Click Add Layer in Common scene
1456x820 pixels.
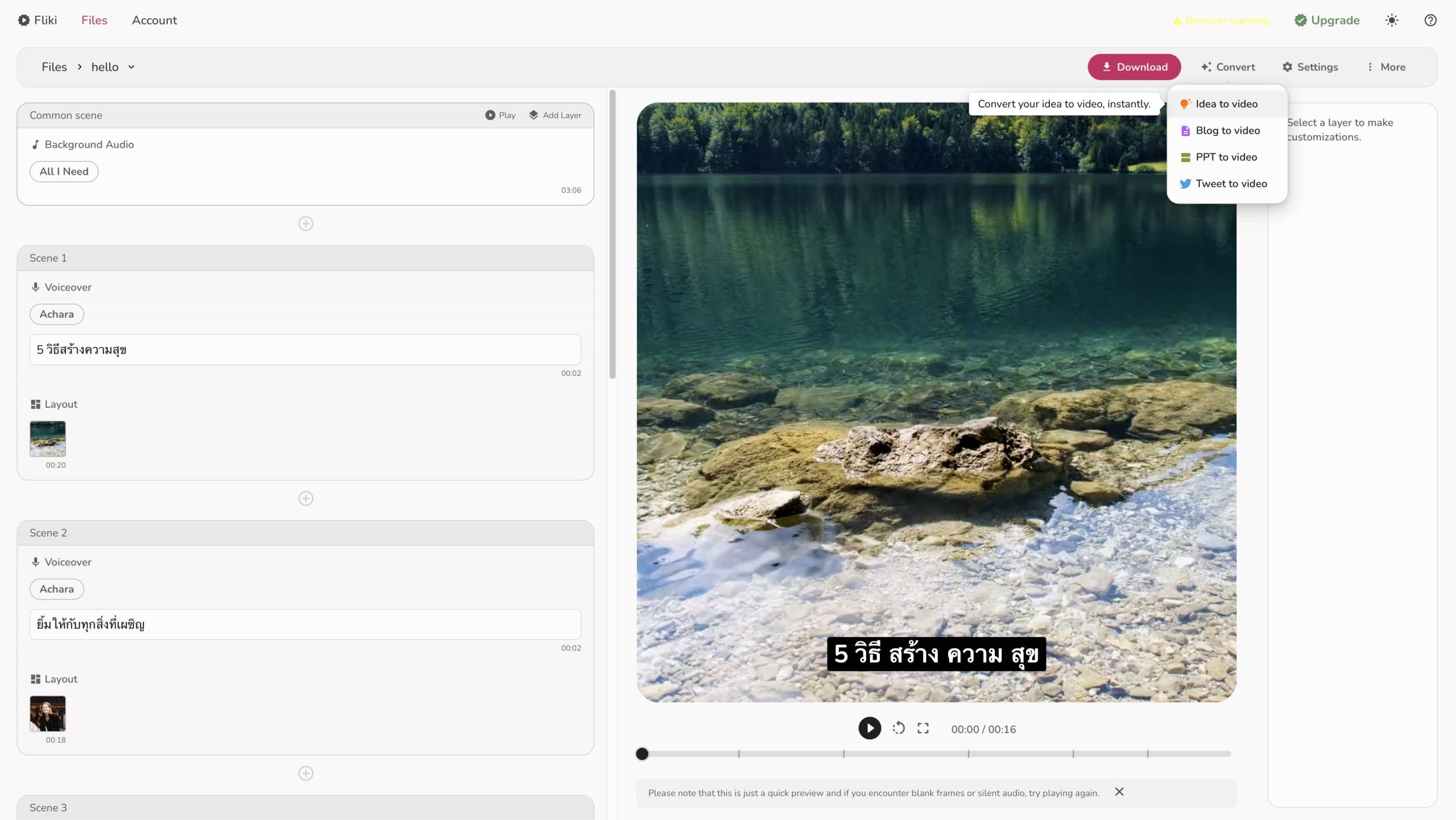point(555,115)
